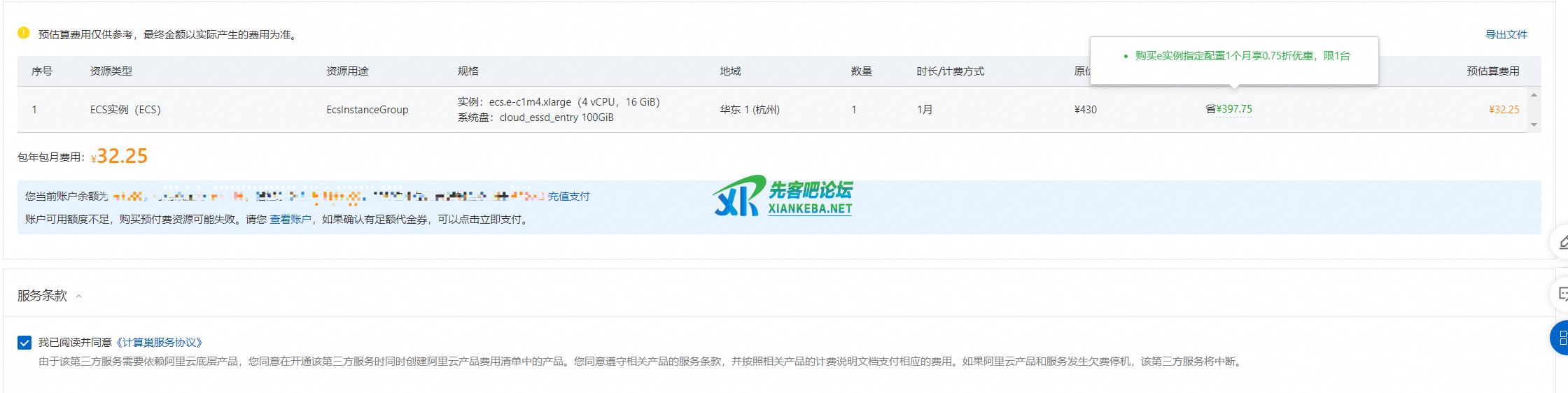Click the Xiankeba forum logo watermark
The height and width of the screenshot is (393, 1568).
click(782, 196)
